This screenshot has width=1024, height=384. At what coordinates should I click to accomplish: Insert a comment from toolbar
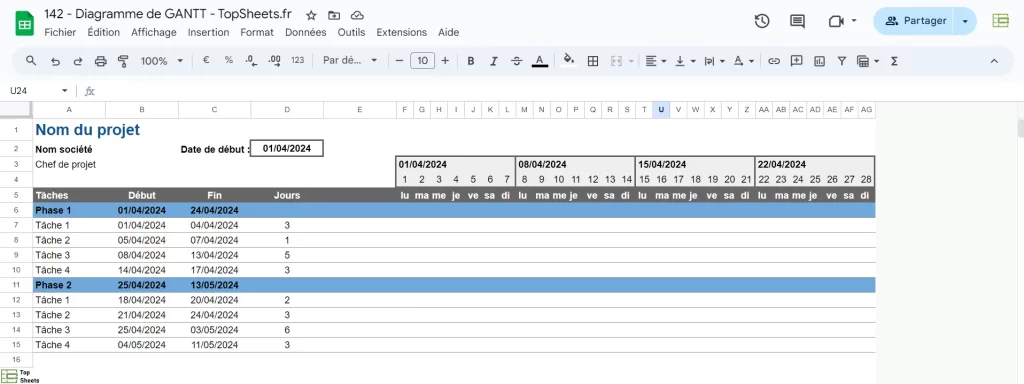[796, 61]
